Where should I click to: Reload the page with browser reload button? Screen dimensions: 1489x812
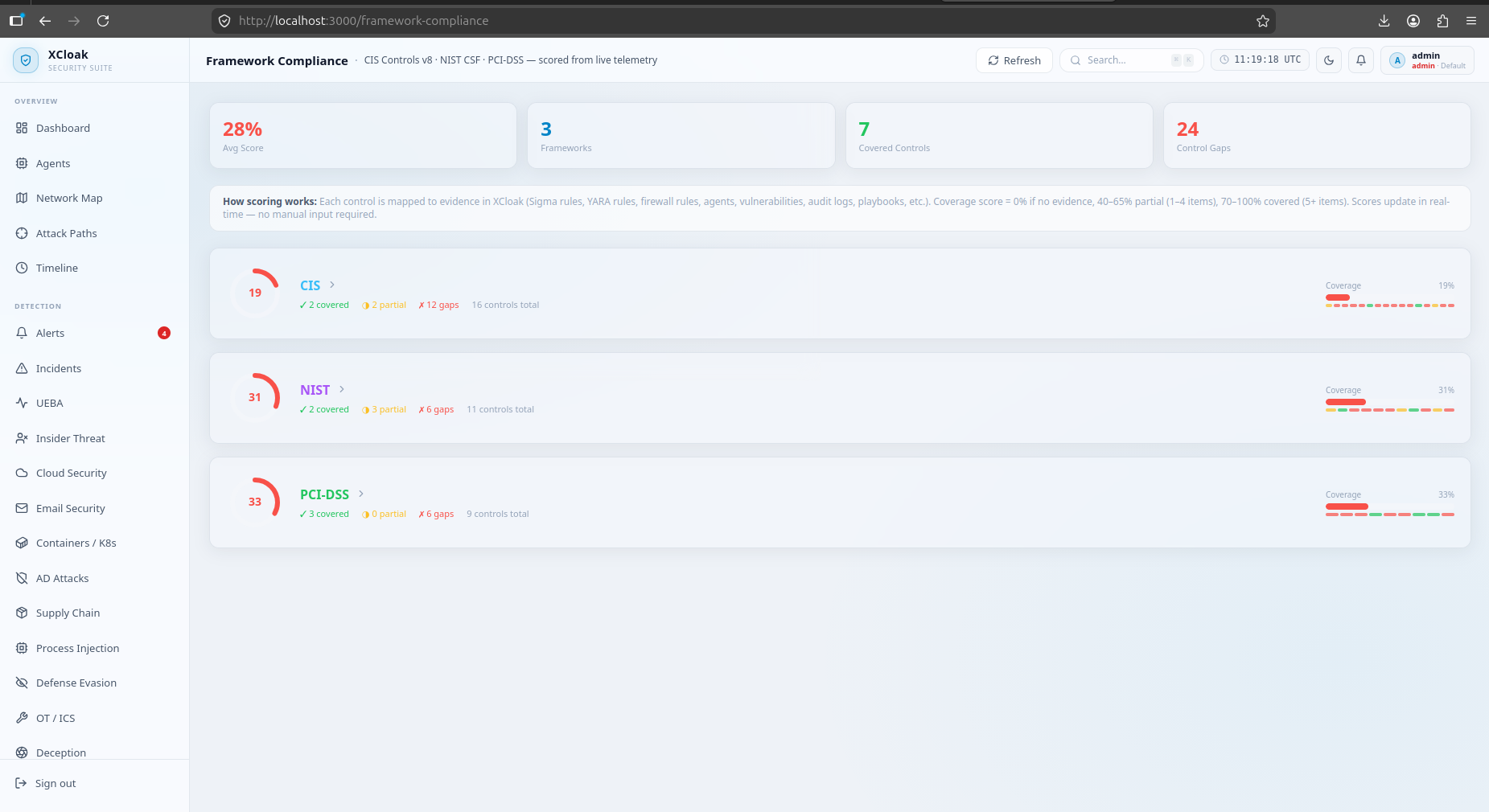click(x=103, y=21)
